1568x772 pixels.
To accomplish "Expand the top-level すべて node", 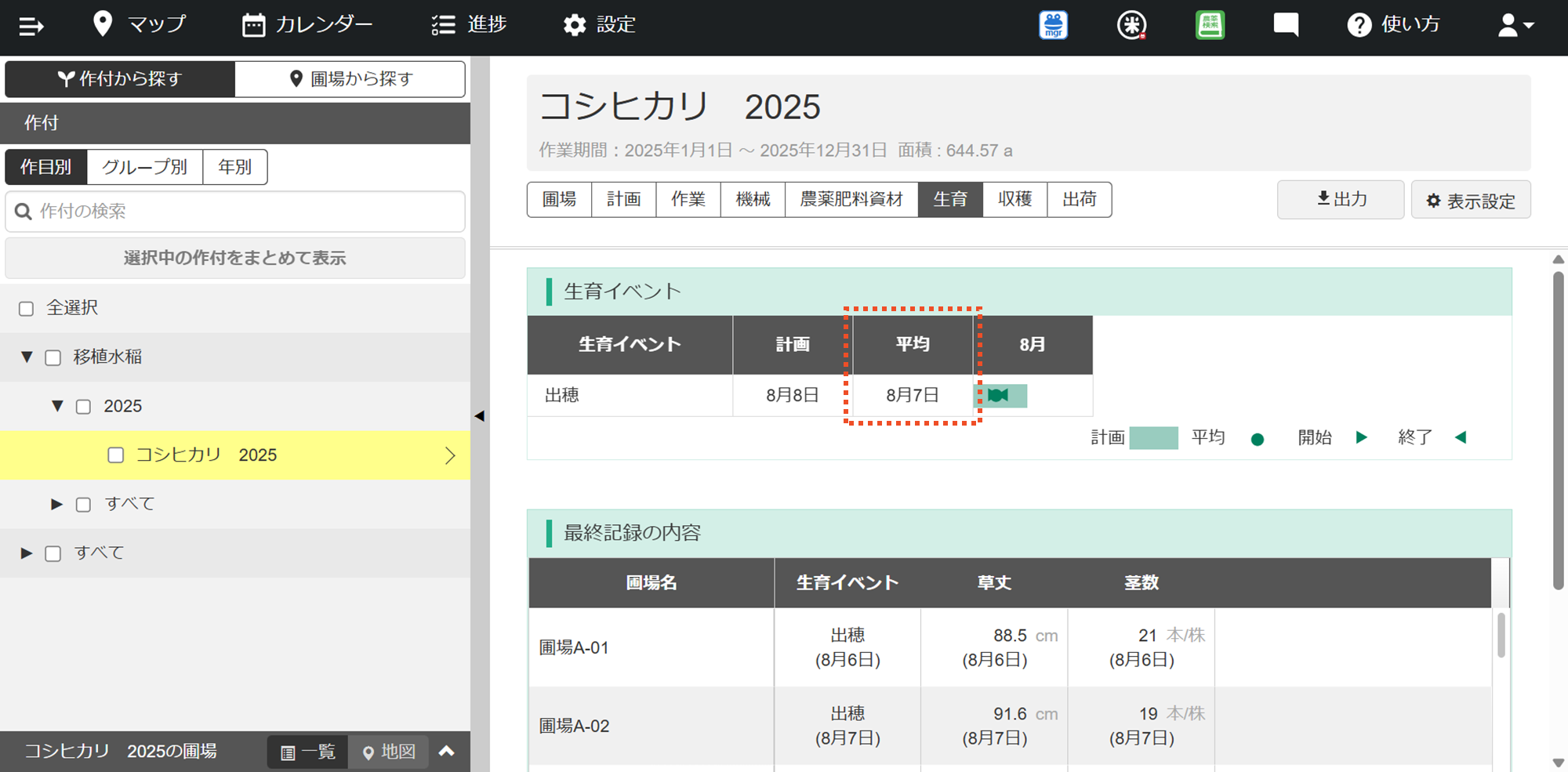I will tap(27, 553).
